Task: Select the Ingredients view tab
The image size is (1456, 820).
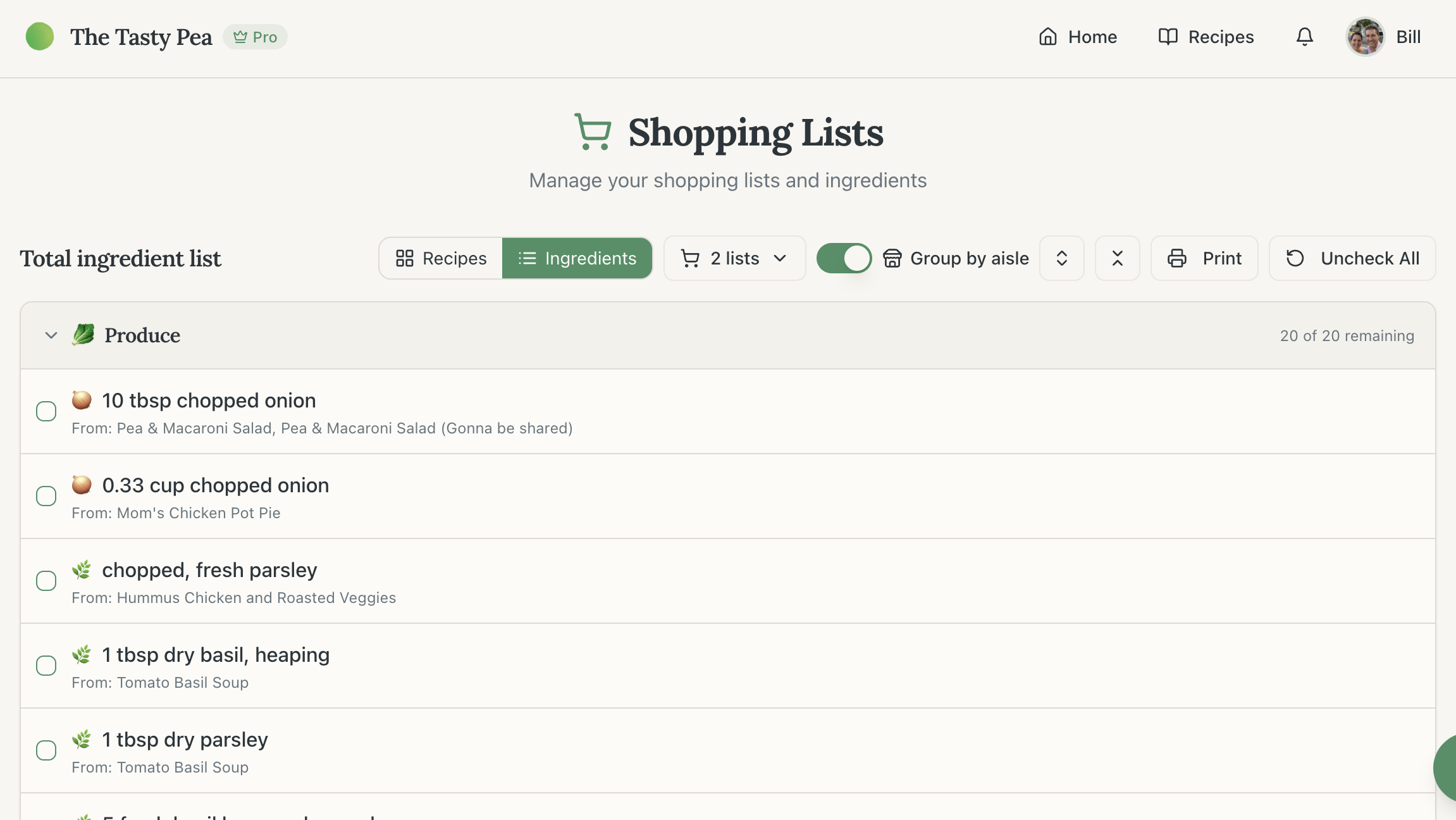Action: click(577, 258)
